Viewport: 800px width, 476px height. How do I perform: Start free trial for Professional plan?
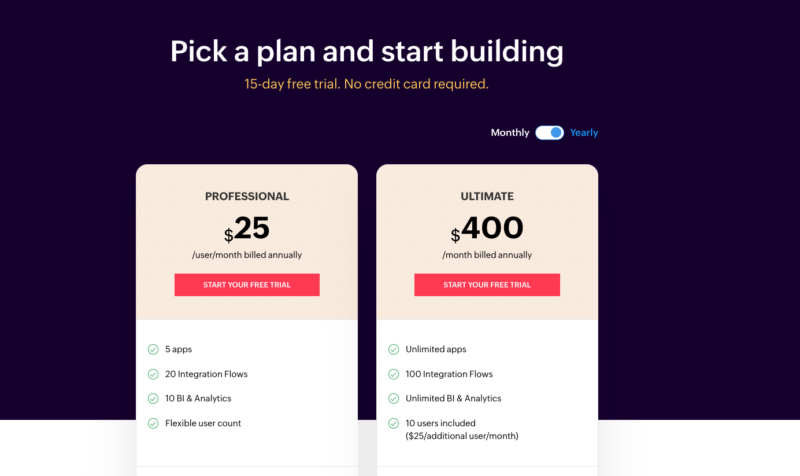click(247, 285)
